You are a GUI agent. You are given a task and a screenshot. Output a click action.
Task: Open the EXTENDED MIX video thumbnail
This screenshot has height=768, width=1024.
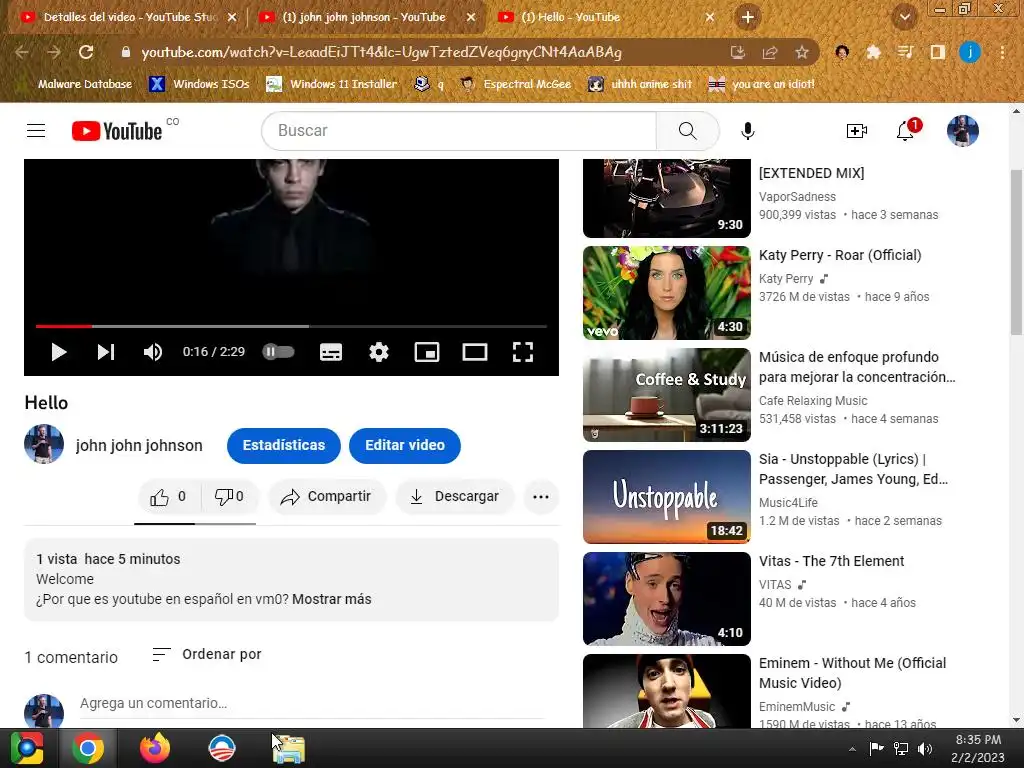click(x=667, y=199)
